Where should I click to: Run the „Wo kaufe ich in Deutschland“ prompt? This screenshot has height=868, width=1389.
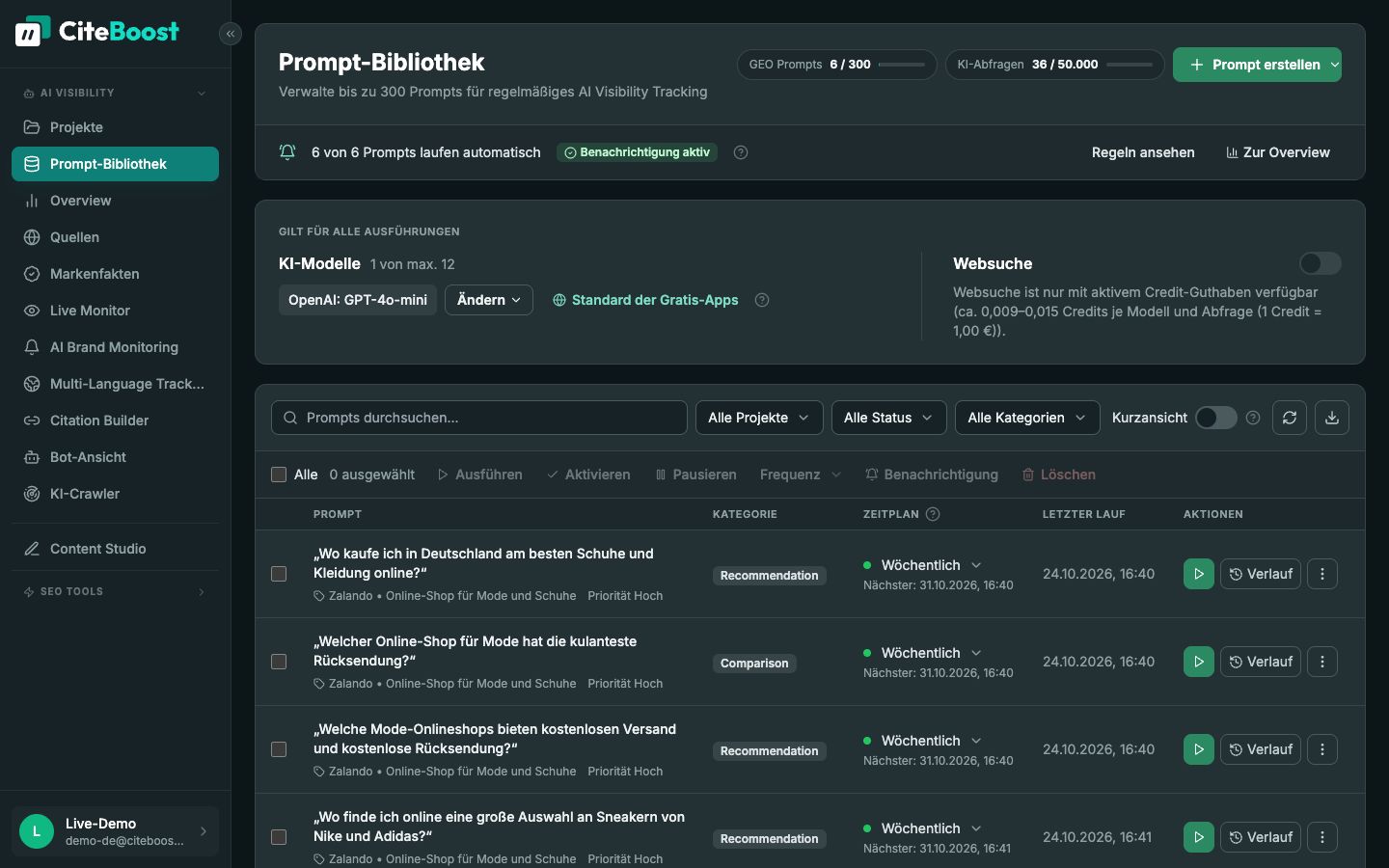(x=1199, y=574)
